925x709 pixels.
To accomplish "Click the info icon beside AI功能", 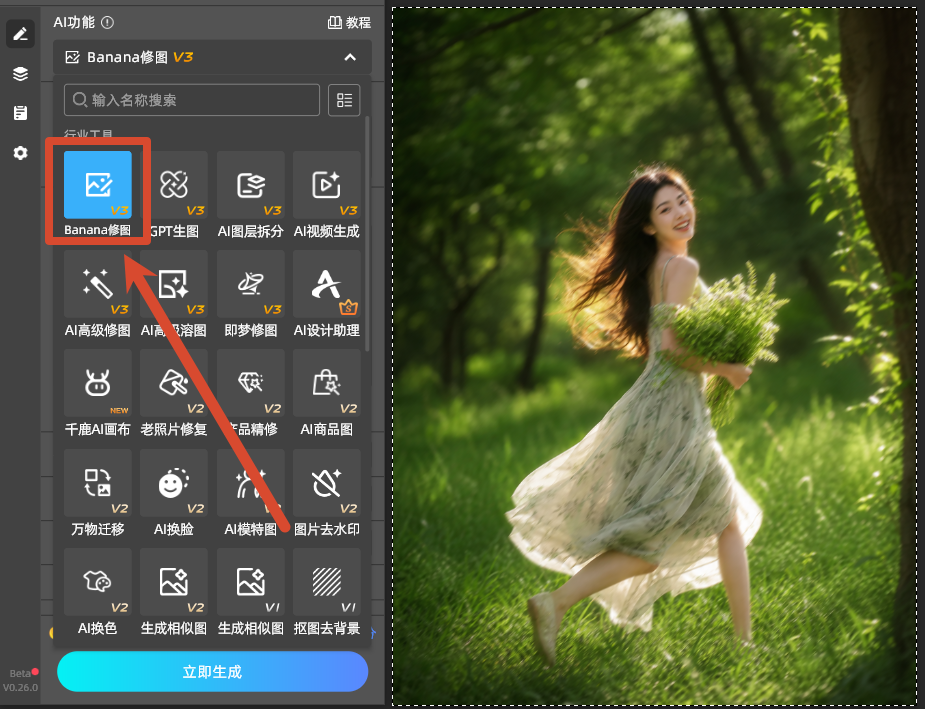I will 107,22.
